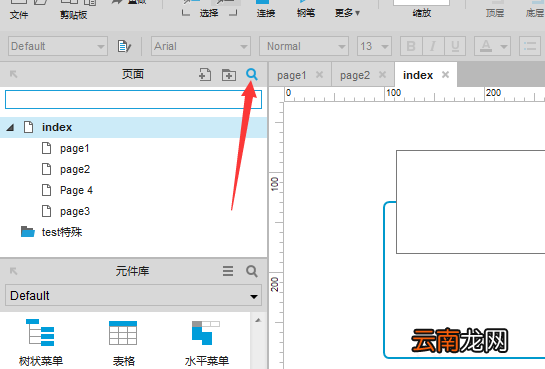Click the bullet list icon
The width and height of the screenshot is (545, 369).
pos(530,46)
